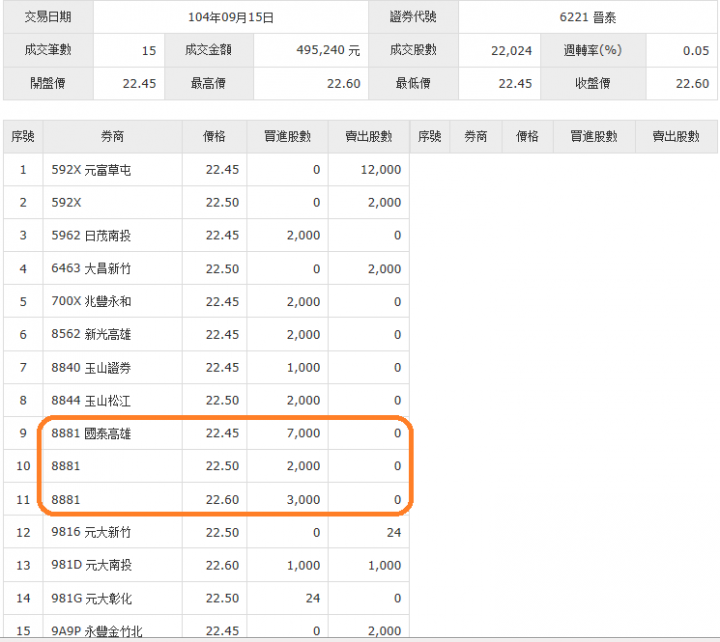This screenshot has width=720, height=642.
Task: Click the right-side 價格 column header
Action: click(527, 136)
